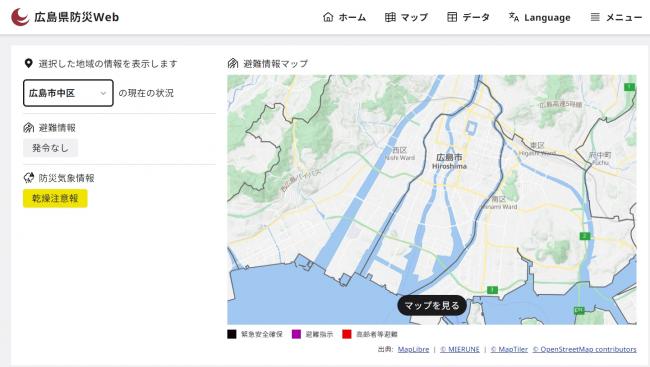Image resolution: width=650 pixels, height=367 pixels.
Task: Click the icon beside 避難情報マップ heading
Action: click(x=233, y=63)
